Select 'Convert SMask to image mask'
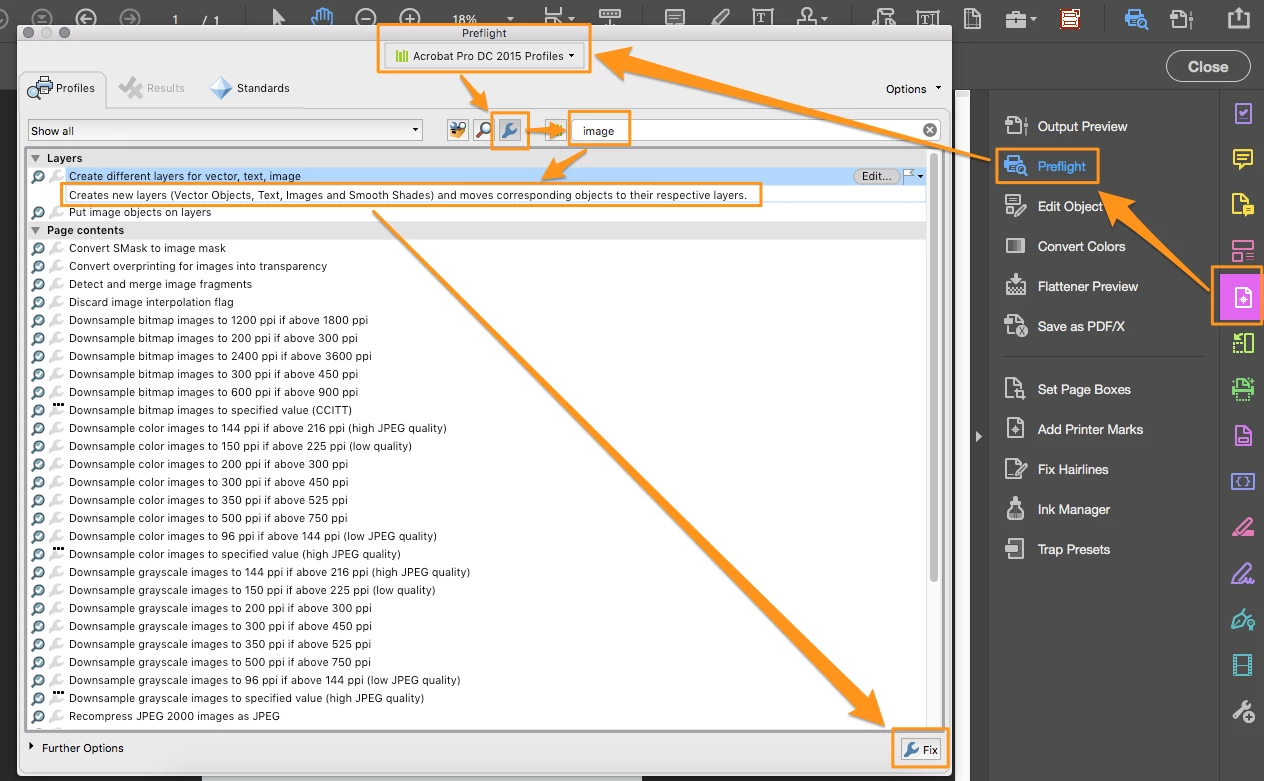This screenshot has height=781, width=1264. point(147,248)
